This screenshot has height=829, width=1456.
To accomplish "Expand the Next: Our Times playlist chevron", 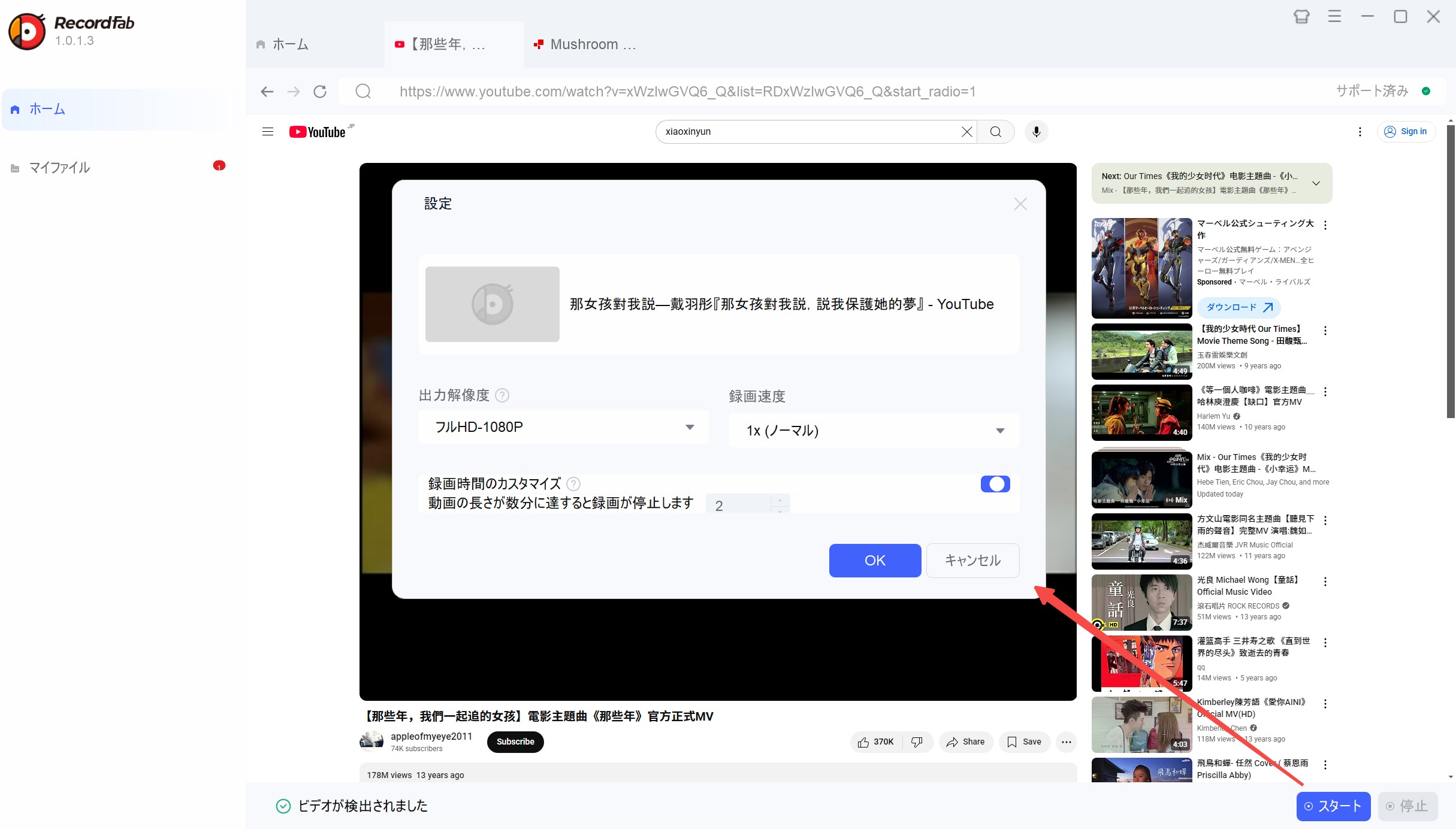I will pos(1316,183).
